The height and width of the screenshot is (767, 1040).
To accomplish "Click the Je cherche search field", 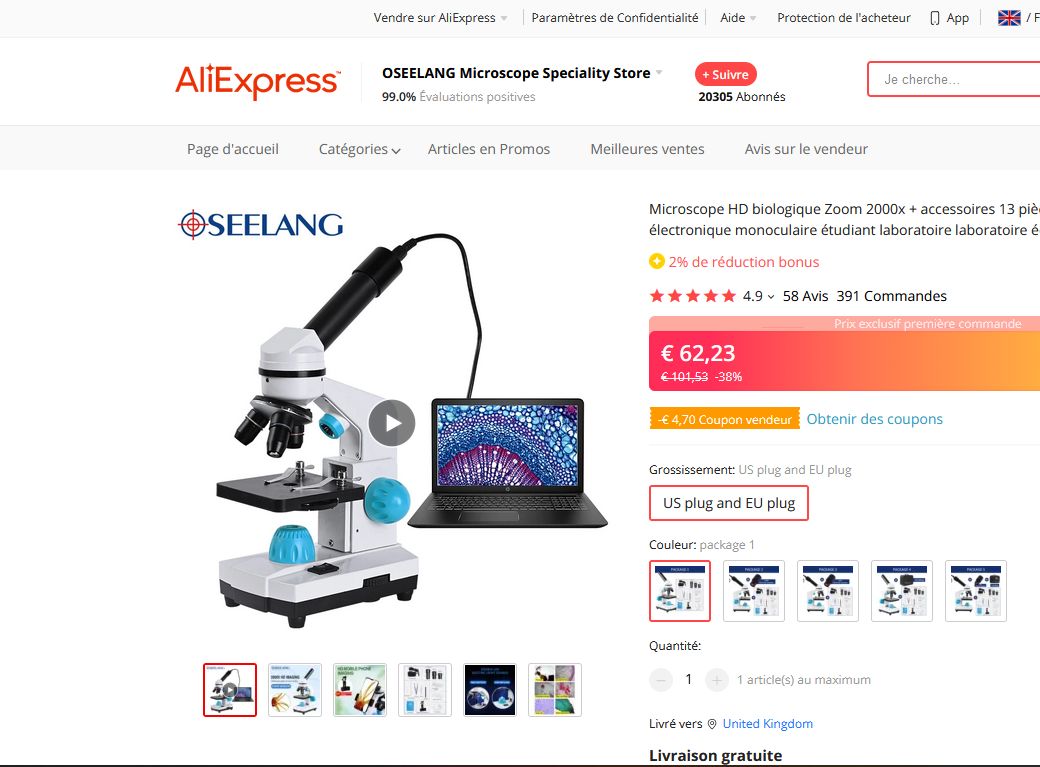I will 954,79.
